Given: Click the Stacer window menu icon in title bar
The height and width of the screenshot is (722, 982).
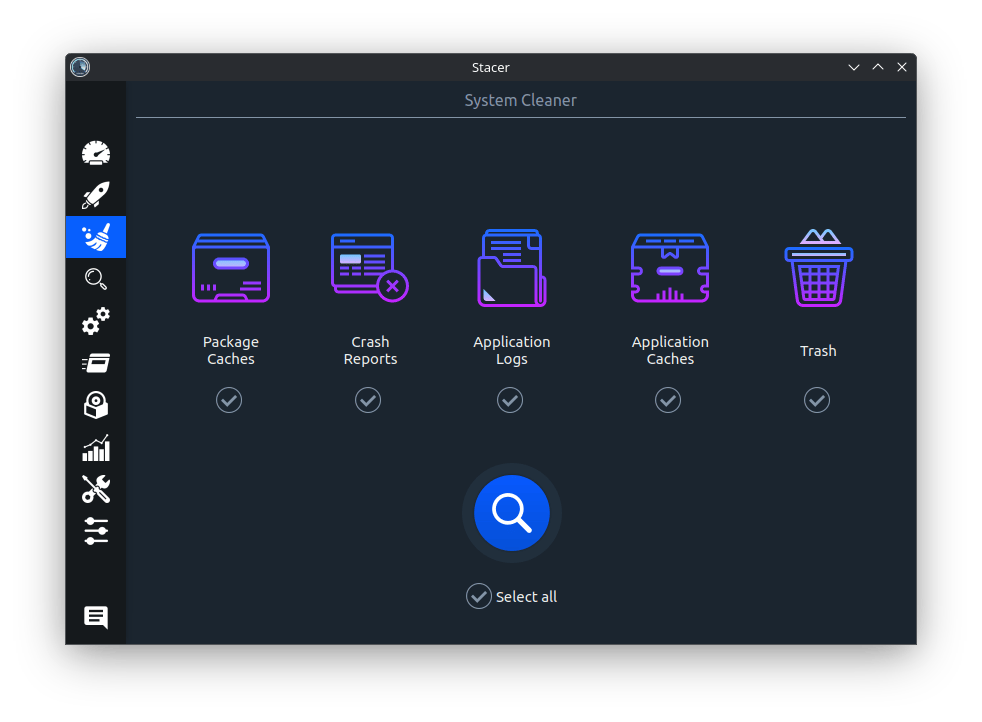Looking at the screenshot, I should (x=80, y=67).
